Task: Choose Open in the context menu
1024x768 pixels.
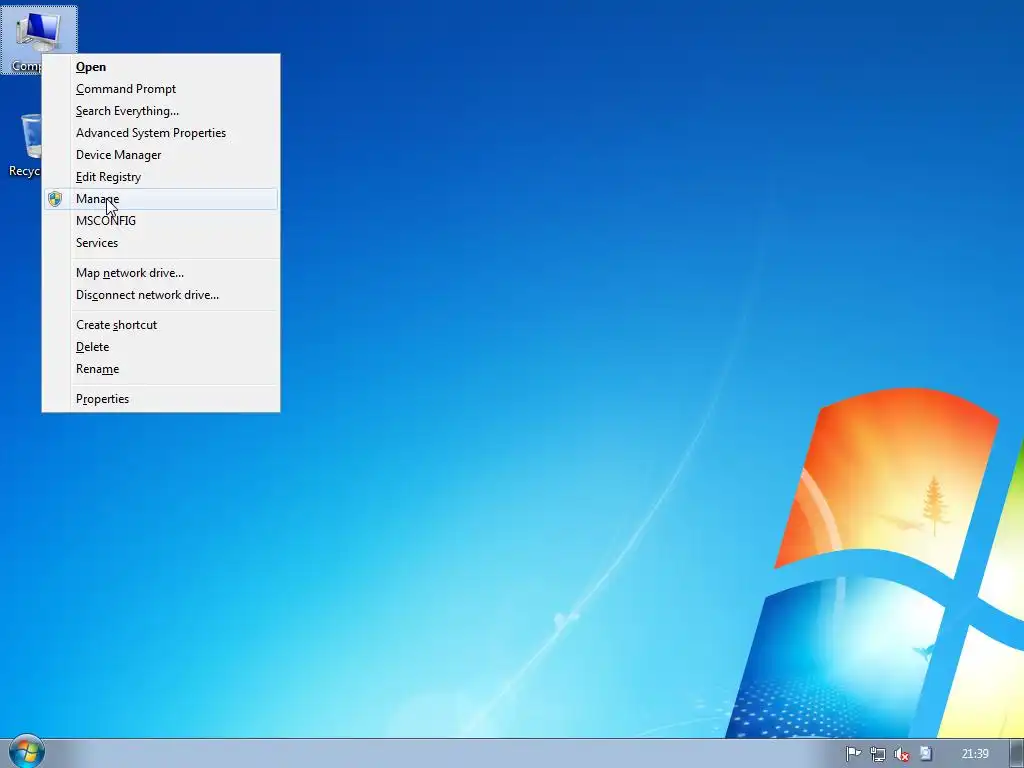Action: [x=161, y=67]
